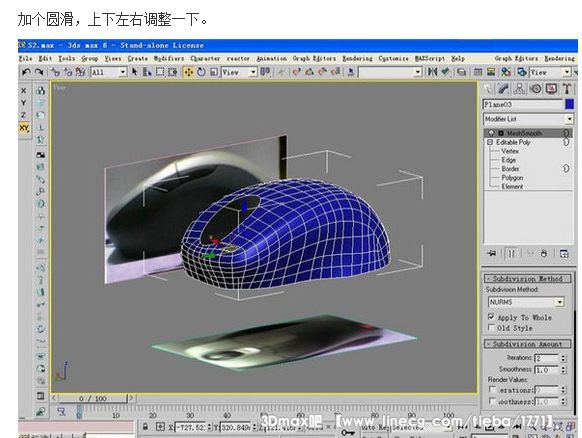The height and width of the screenshot is (438, 582).
Task: Switch to the Hierarchy command panel
Action: tap(519, 89)
